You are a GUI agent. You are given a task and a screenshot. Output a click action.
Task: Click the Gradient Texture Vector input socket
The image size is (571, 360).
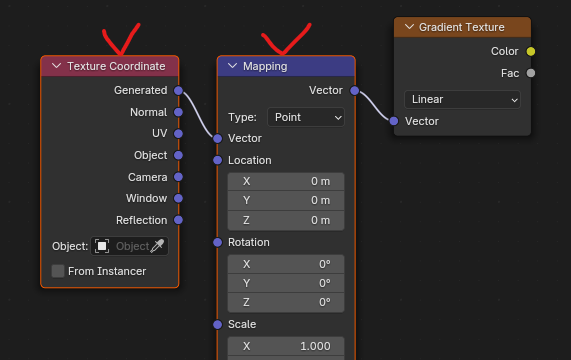coord(394,121)
